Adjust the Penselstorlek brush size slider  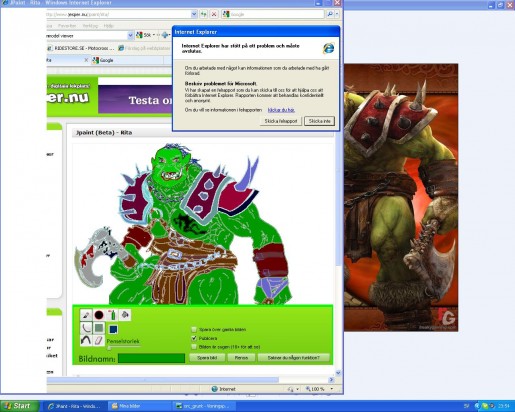pos(123,348)
